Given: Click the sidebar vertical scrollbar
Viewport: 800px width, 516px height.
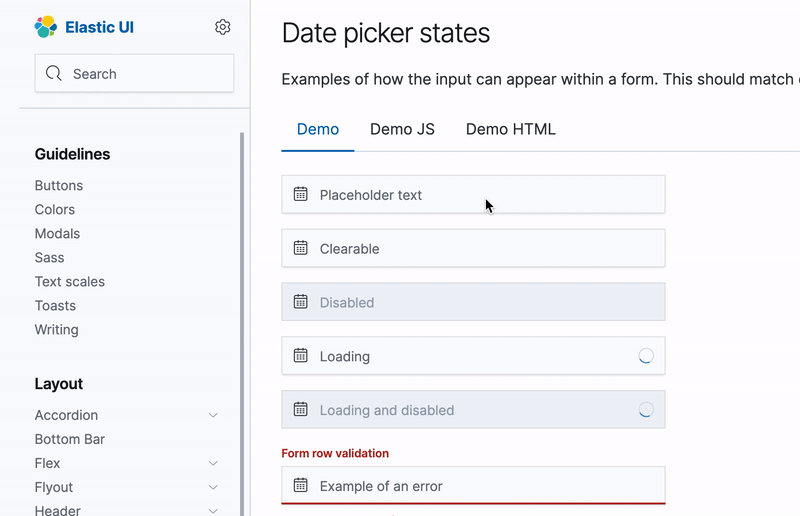Looking at the screenshot, I should click(x=241, y=320).
